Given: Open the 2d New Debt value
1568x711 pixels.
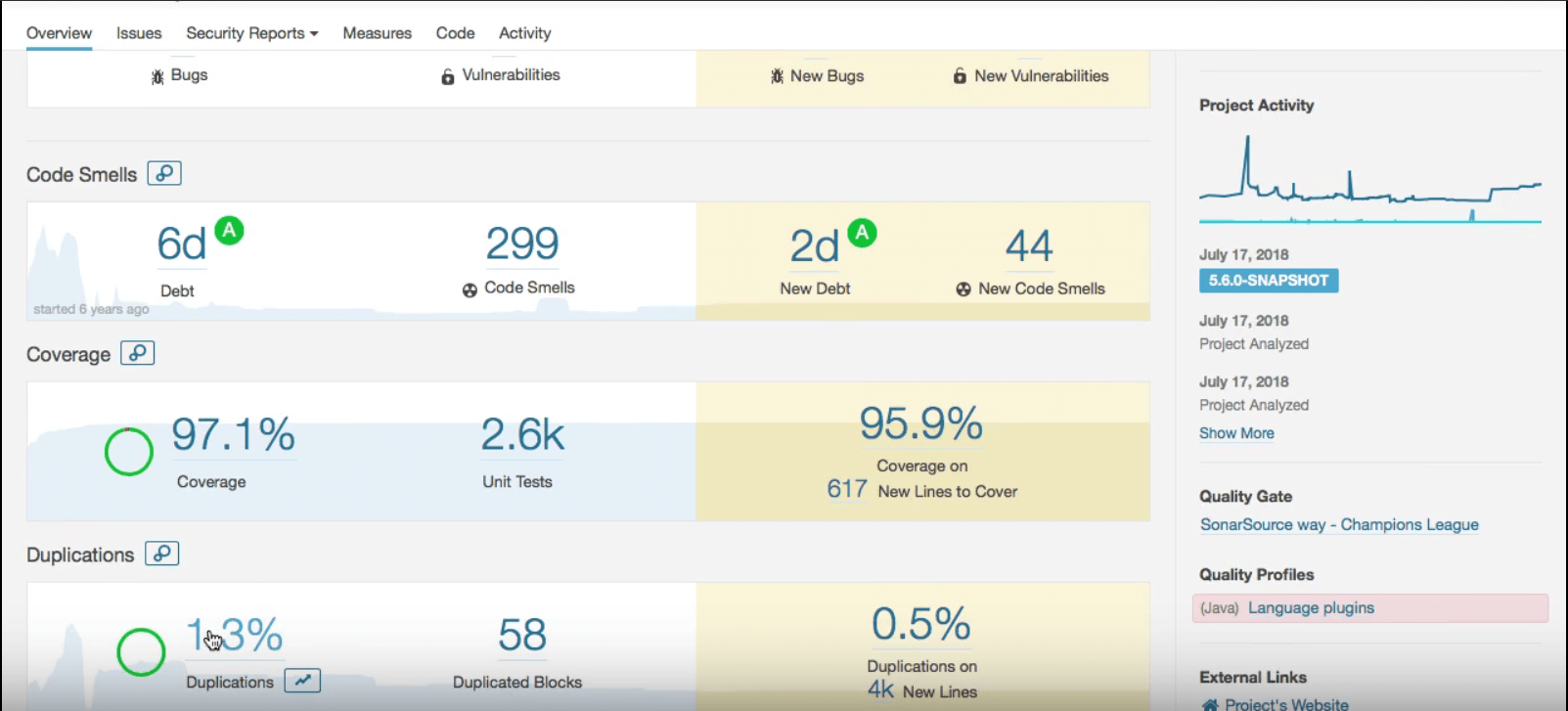Looking at the screenshot, I should click(x=814, y=246).
